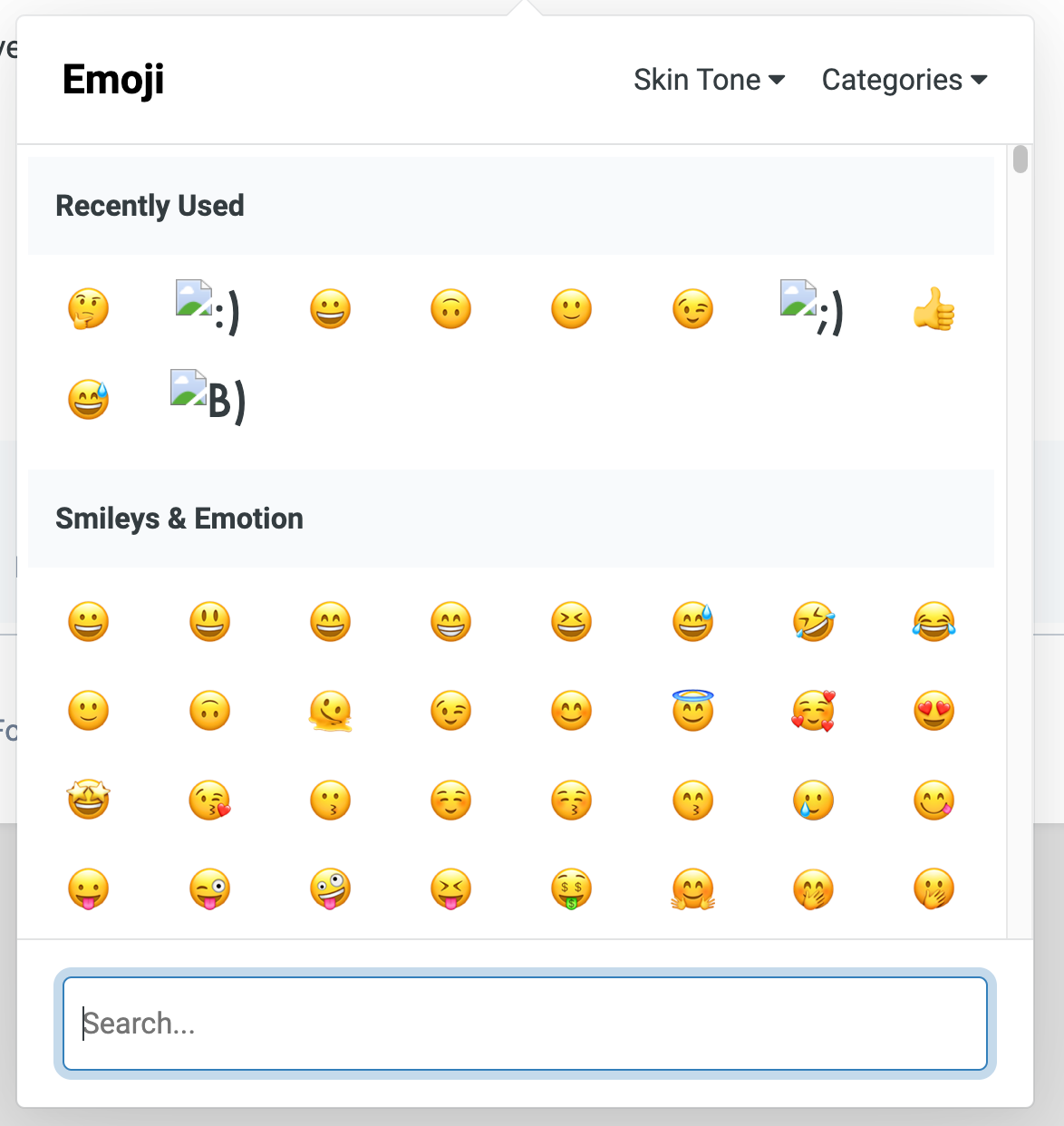Click inside the emoji search field
The width and height of the screenshot is (1064, 1126).
525,1023
